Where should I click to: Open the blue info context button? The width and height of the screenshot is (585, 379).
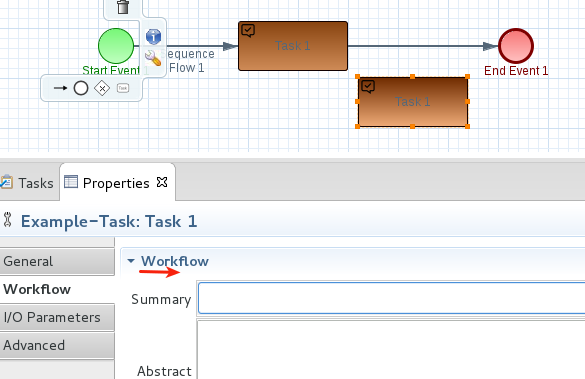[x=153, y=37]
